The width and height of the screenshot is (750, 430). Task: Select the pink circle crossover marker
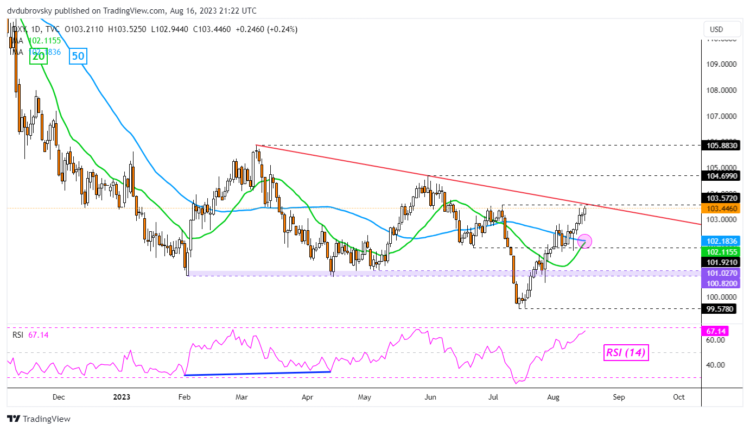(x=585, y=241)
